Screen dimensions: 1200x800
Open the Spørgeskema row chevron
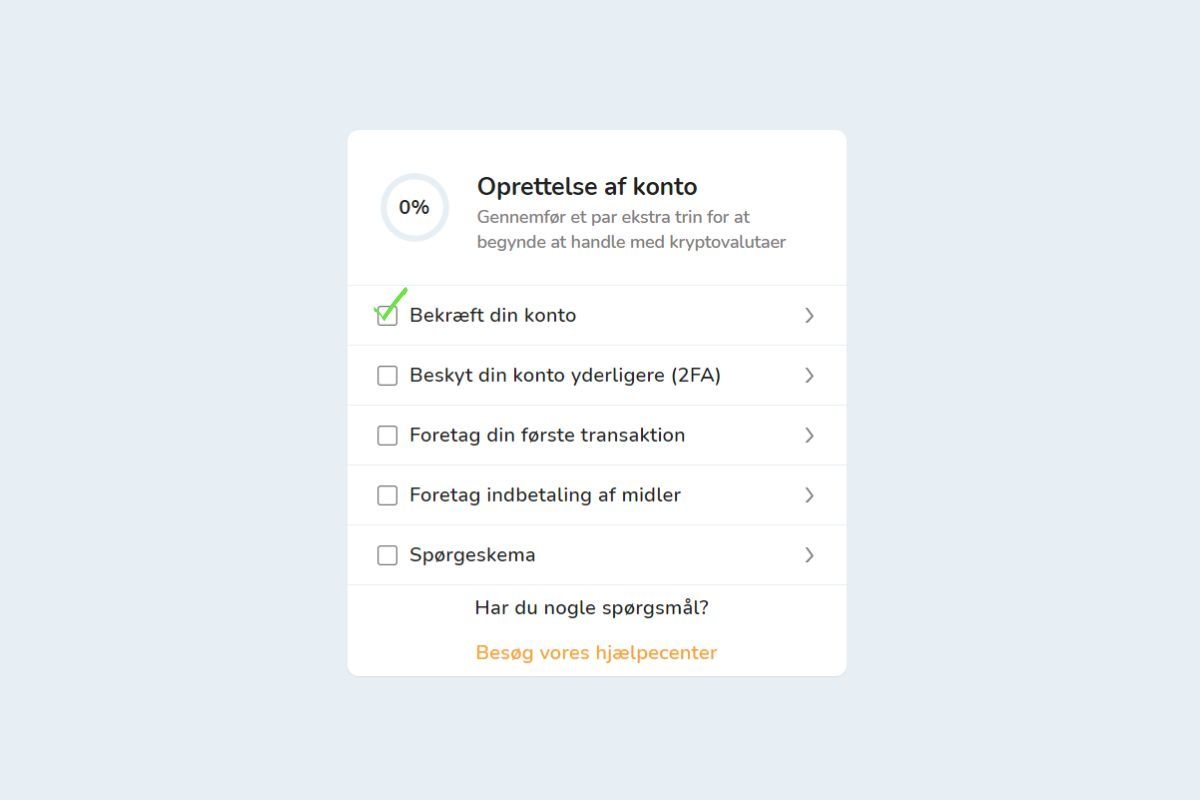coord(810,556)
